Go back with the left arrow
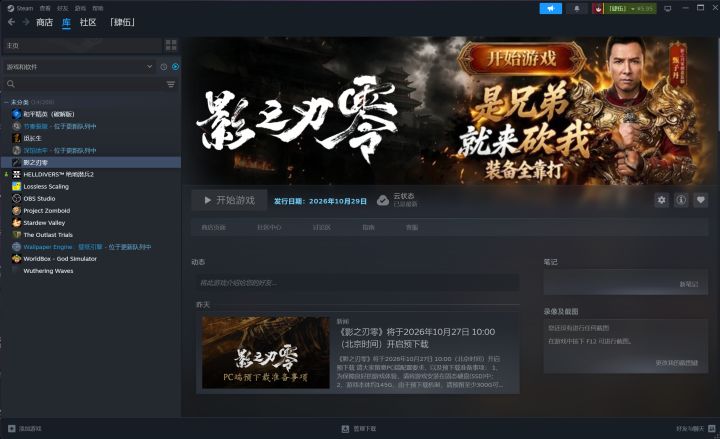The width and height of the screenshot is (720, 439). [x=11, y=22]
